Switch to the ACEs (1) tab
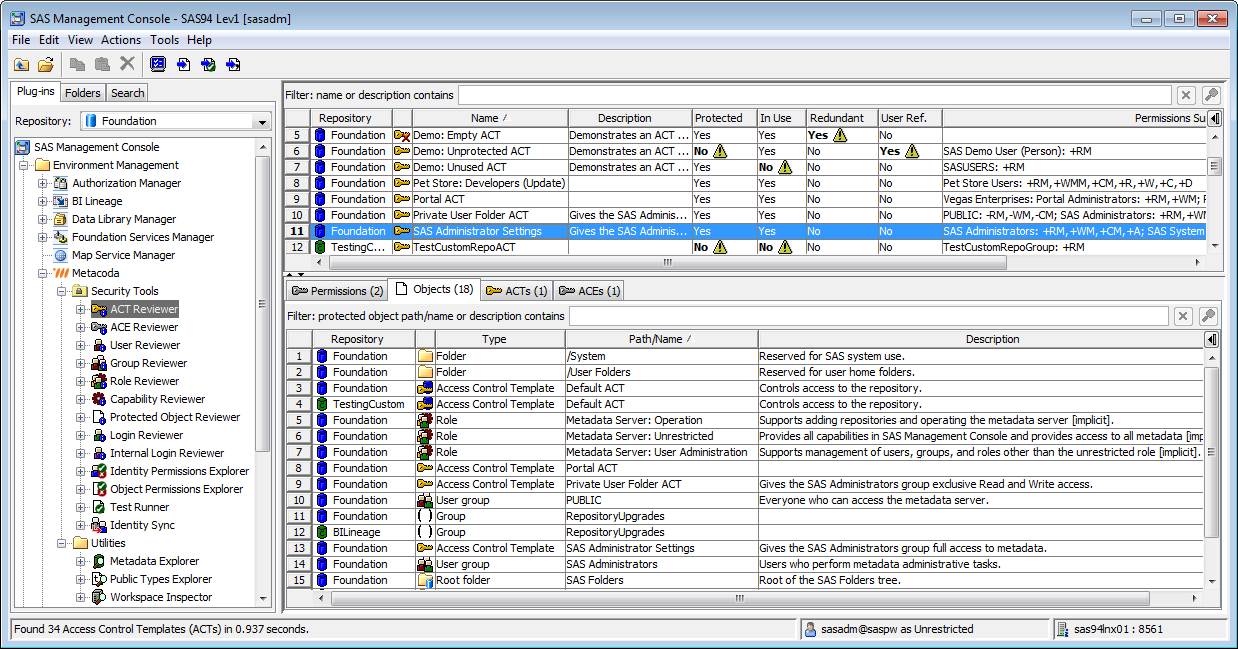 589,291
